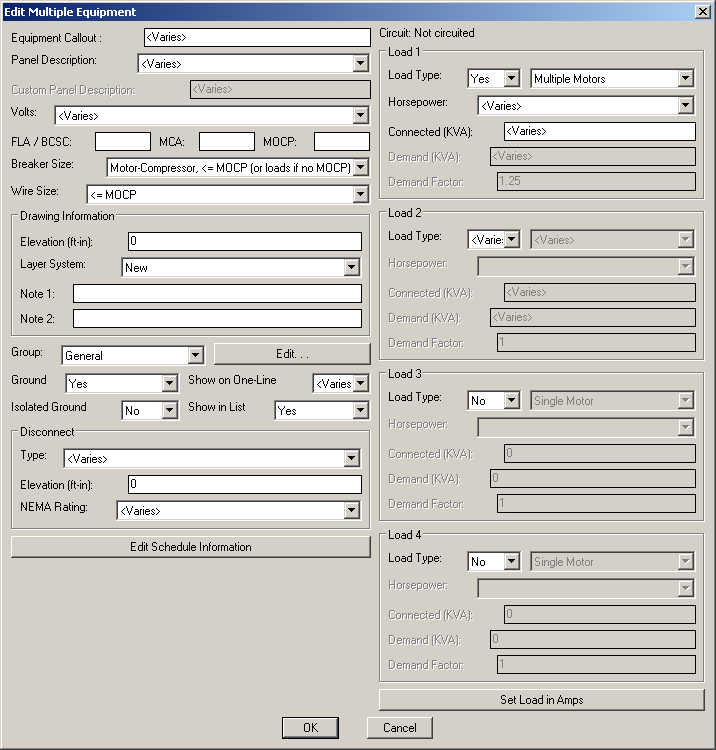Open the Show in List dropdown
This screenshot has width=716, height=750.
[x=321, y=410]
